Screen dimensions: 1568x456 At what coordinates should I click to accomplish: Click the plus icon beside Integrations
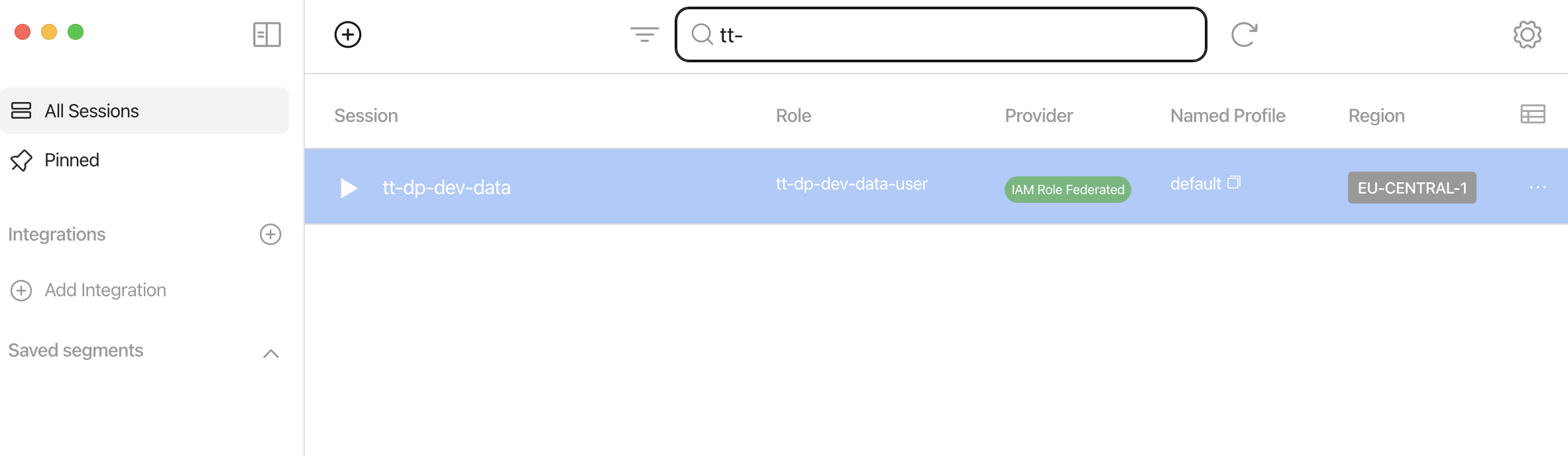click(x=270, y=235)
